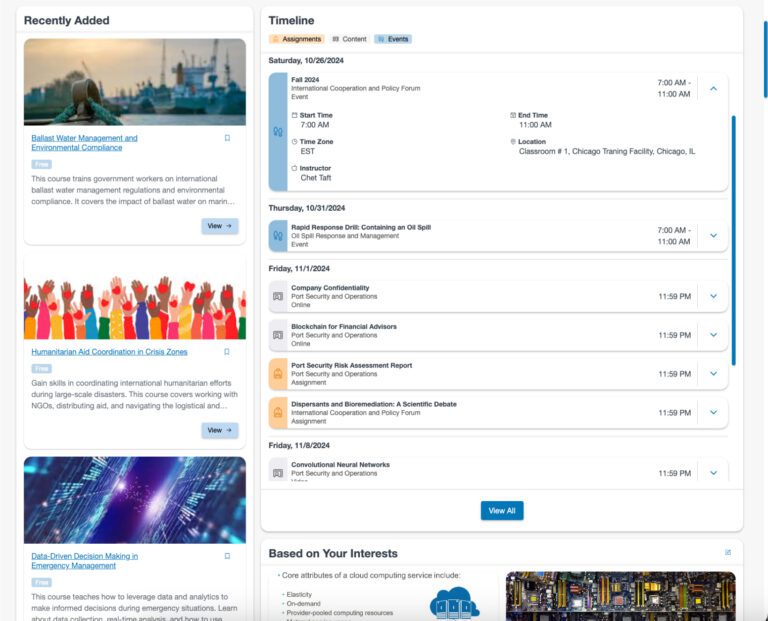Open the Ballast Water Management course link
Image resolution: width=768 pixels, height=621 pixels.
pyautogui.click(x=84, y=142)
